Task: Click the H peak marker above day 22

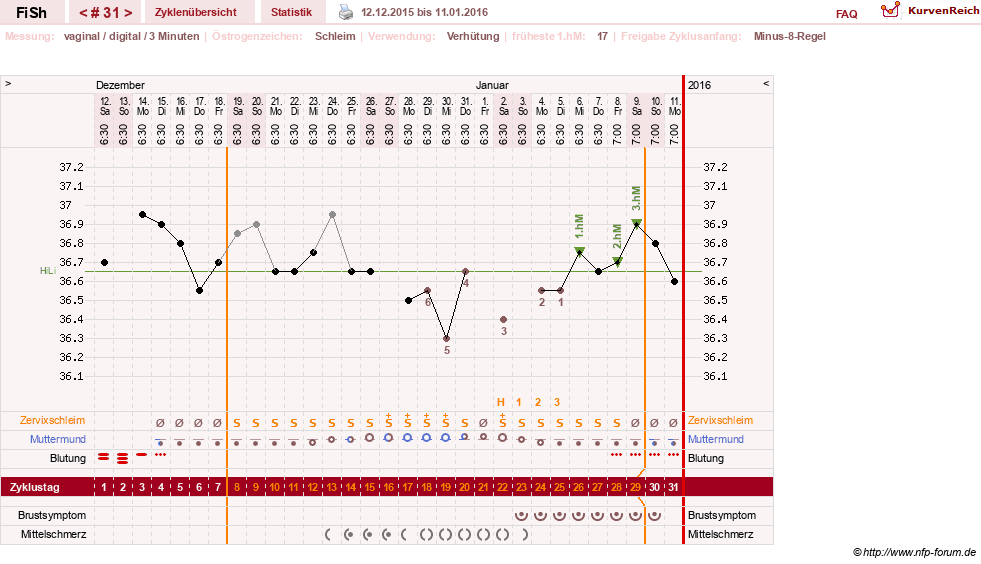Action: click(501, 402)
